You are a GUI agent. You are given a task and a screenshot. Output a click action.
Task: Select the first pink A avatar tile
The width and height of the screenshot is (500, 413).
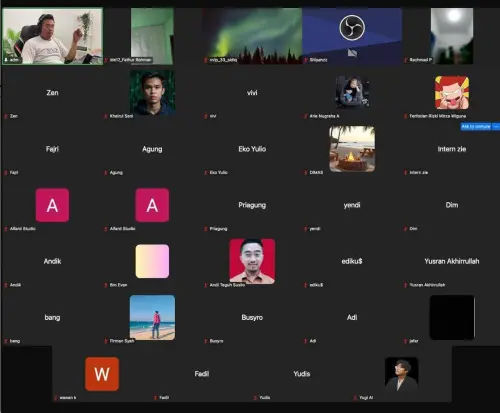pyautogui.click(x=52, y=205)
